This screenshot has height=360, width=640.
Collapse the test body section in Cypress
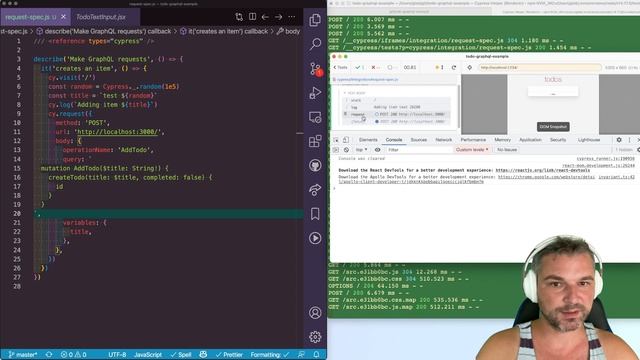tap(354, 93)
